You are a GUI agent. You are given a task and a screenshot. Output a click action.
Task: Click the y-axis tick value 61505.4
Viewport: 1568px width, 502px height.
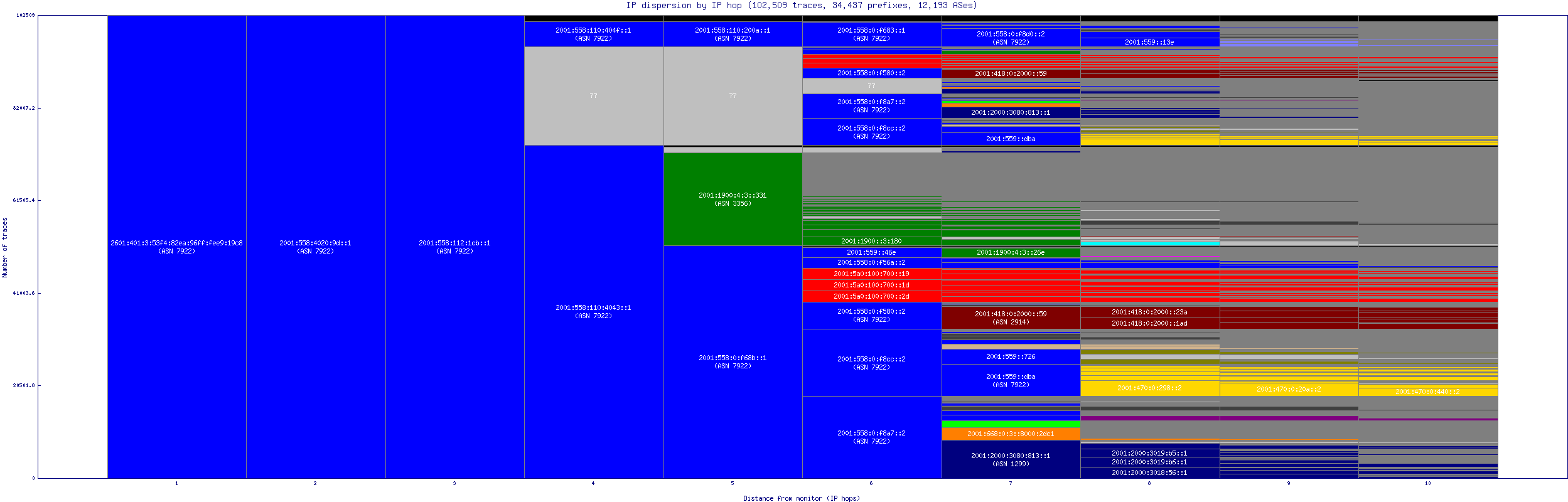click(x=24, y=200)
